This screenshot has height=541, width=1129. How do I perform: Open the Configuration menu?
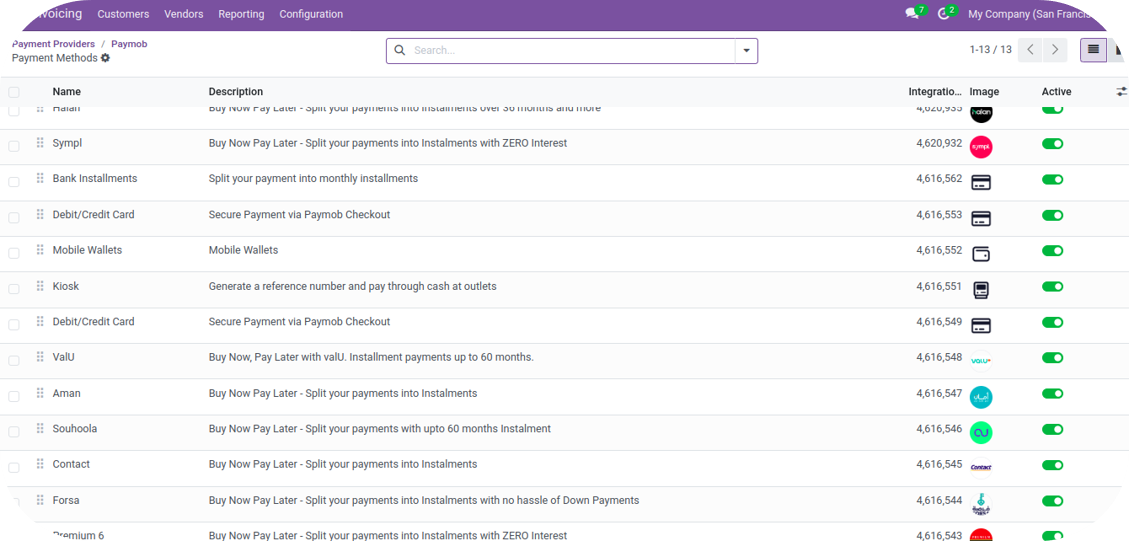coord(311,14)
